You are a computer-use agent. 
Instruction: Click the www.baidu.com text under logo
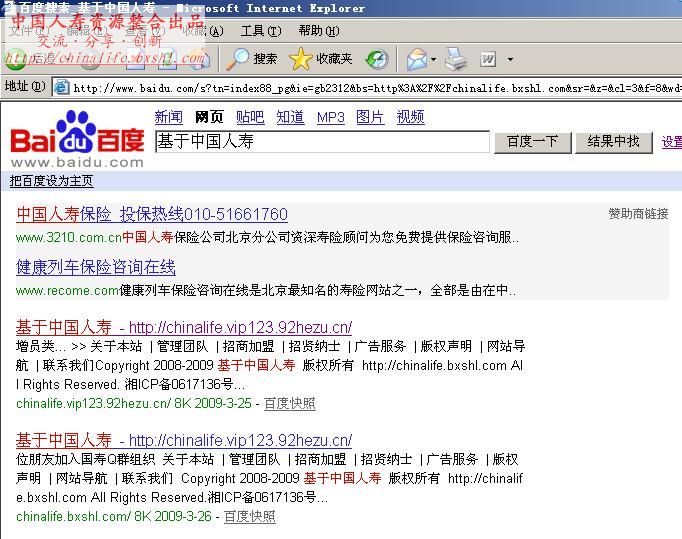[77, 163]
